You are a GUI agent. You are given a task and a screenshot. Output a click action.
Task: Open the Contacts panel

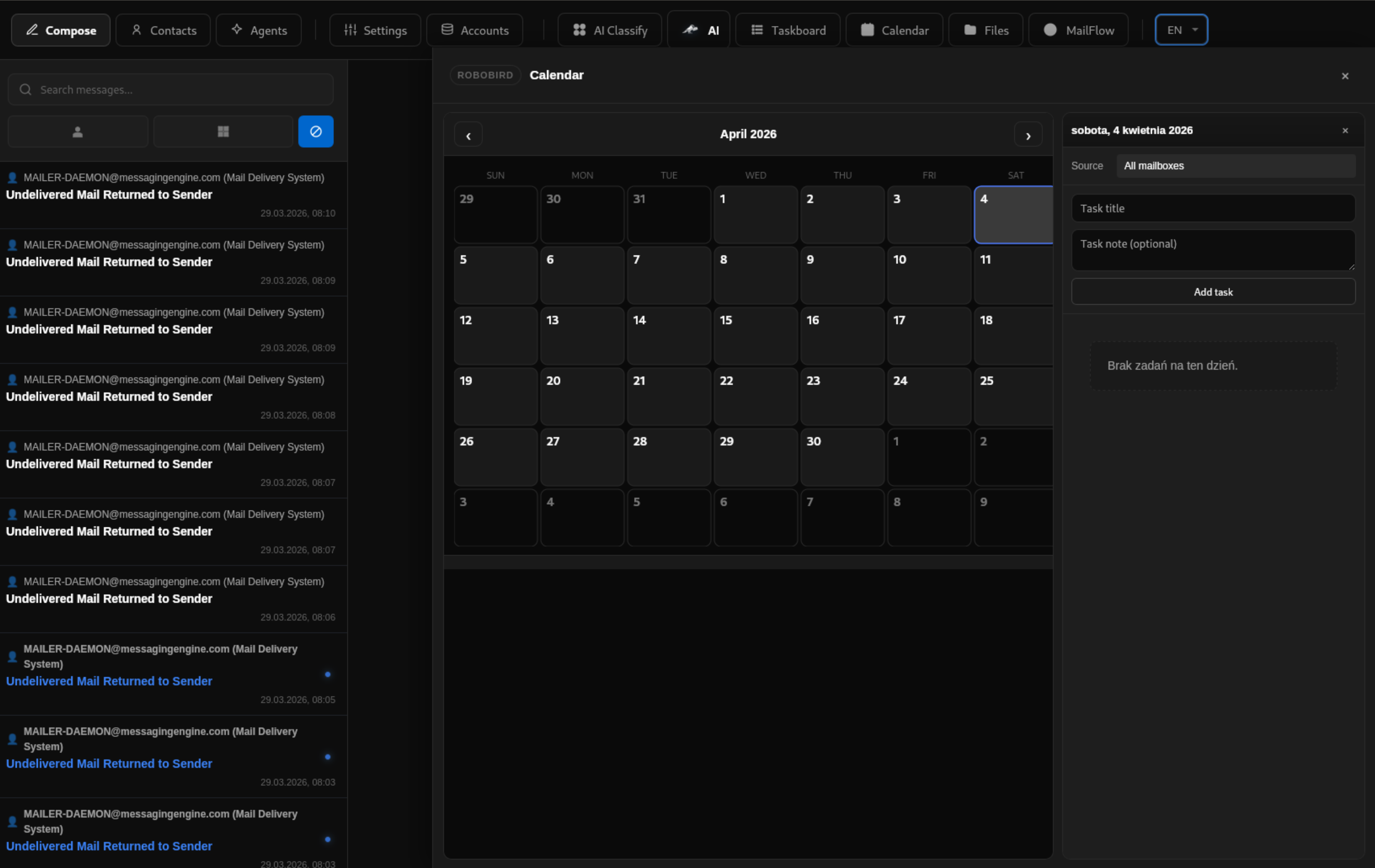coord(163,30)
